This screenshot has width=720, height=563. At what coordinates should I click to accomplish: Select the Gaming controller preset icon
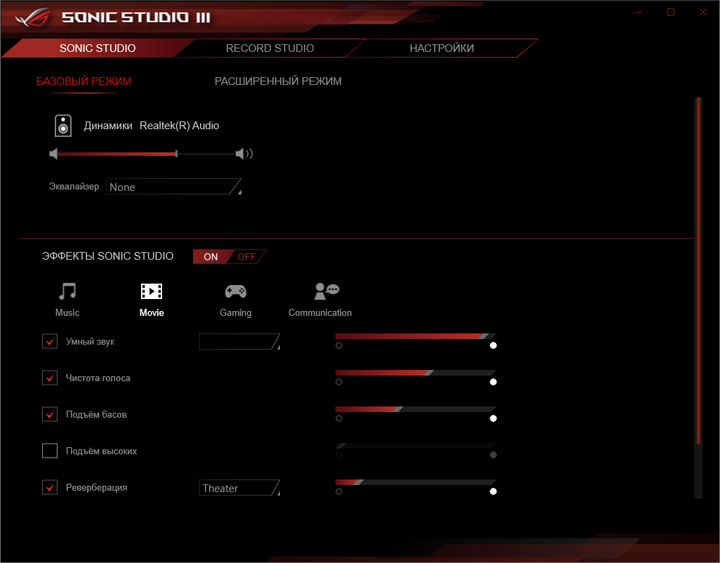(x=236, y=291)
